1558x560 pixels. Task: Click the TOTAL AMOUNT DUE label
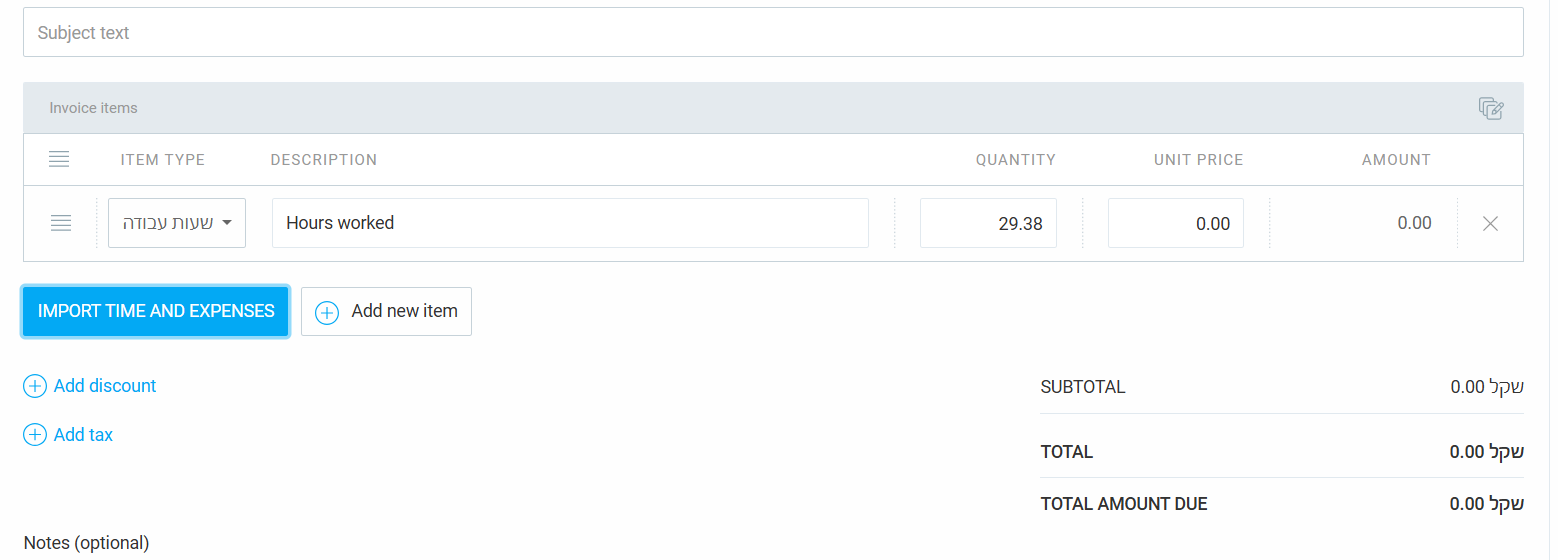[1124, 504]
